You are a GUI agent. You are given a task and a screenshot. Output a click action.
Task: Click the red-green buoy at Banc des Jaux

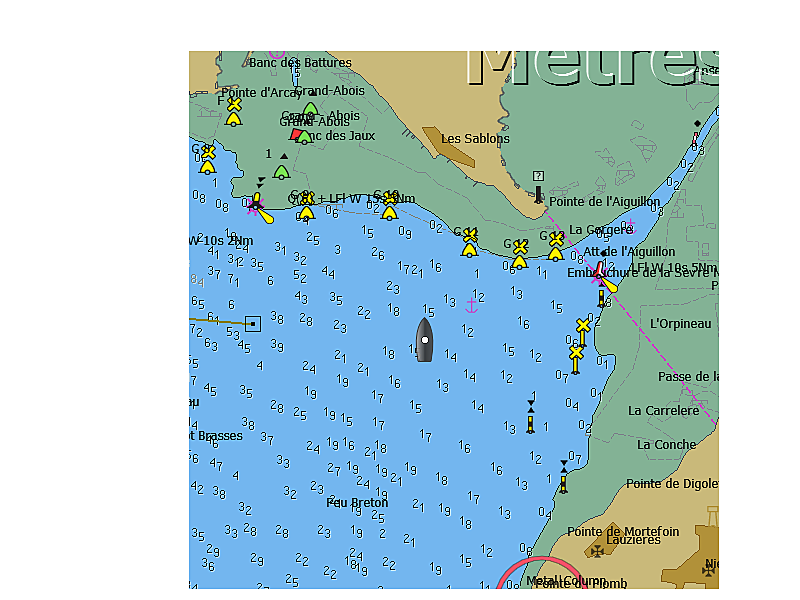click(x=301, y=136)
